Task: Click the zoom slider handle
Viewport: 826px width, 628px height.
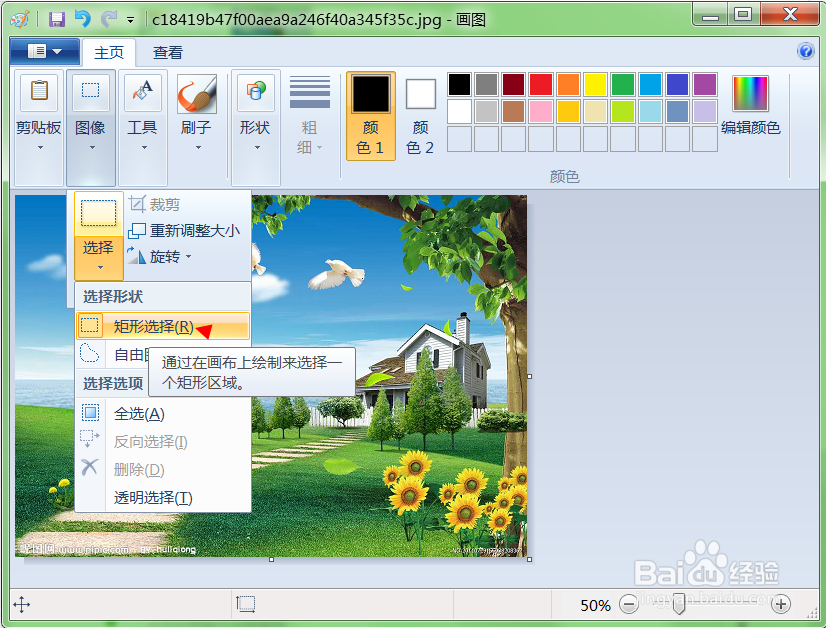Action: [x=679, y=604]
